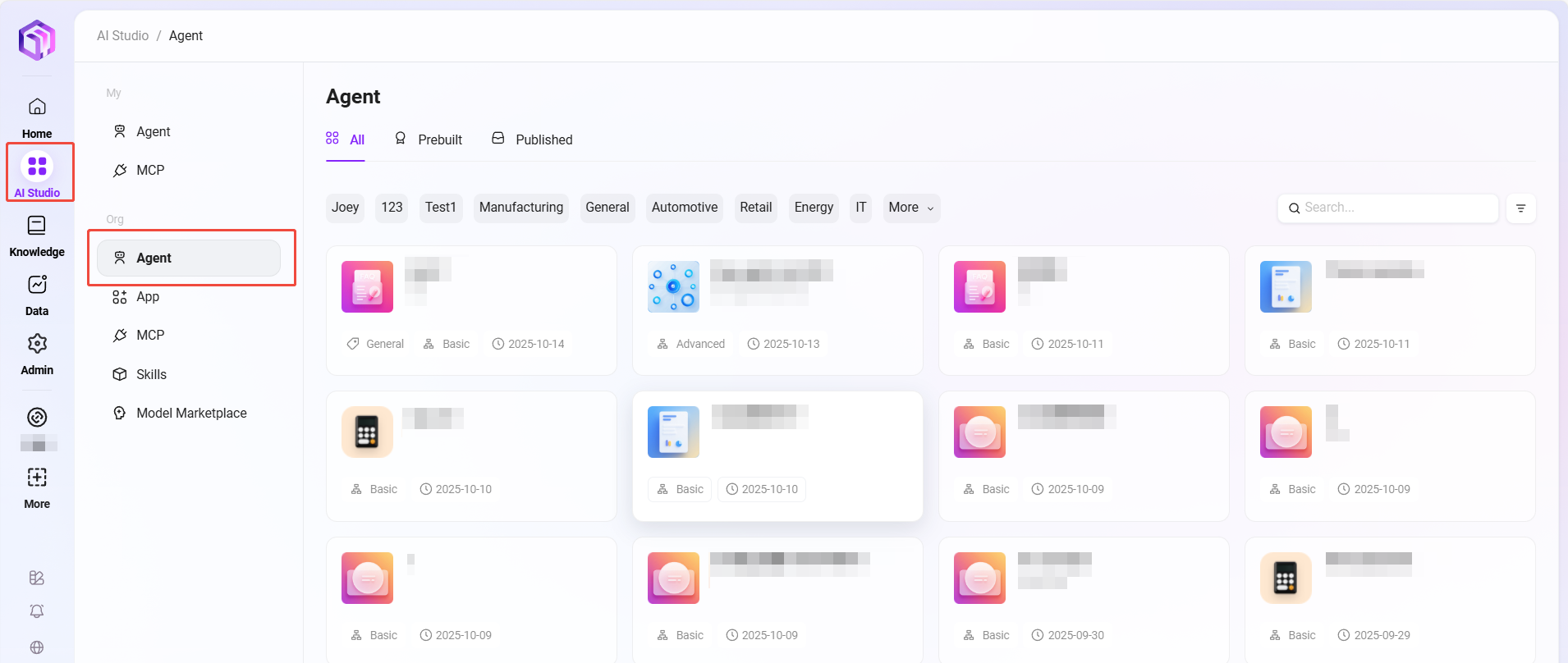Click the agent search input field
The height and width of the screenshot is (663, 1568).
tap(1396, 208)
